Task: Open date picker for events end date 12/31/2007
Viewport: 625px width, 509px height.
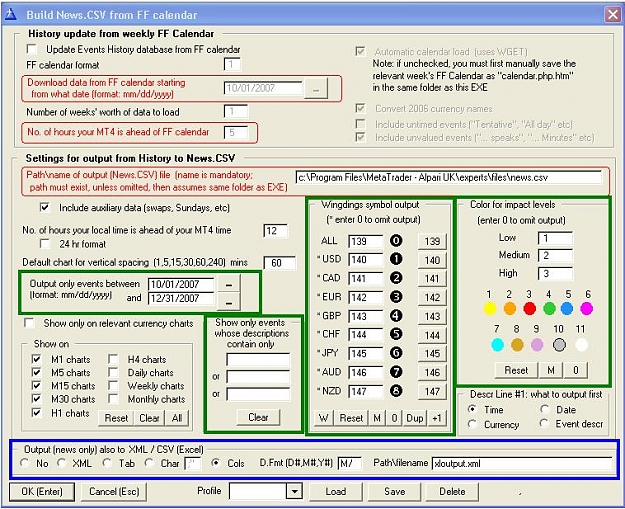Action: pyautogui.click(x=229, y=303)
